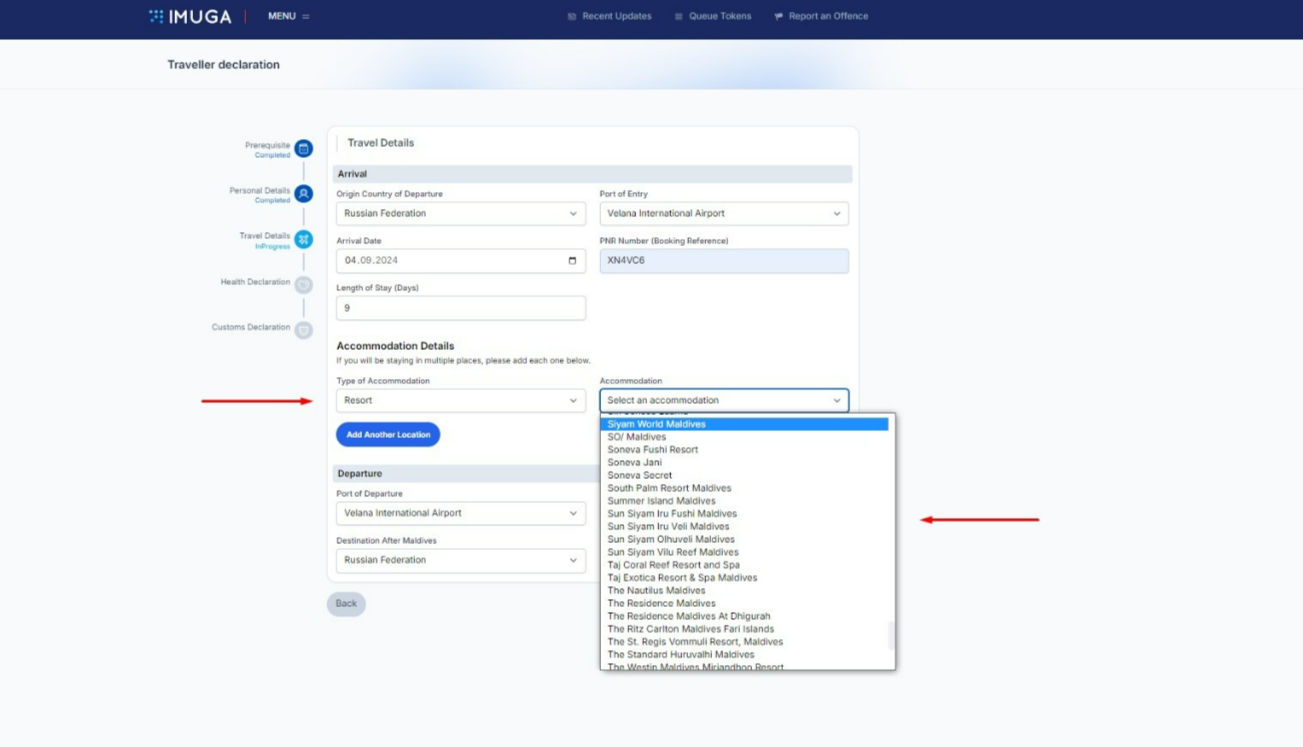
Task: Click the Prerequisite step icon
Action: point(304,149)
